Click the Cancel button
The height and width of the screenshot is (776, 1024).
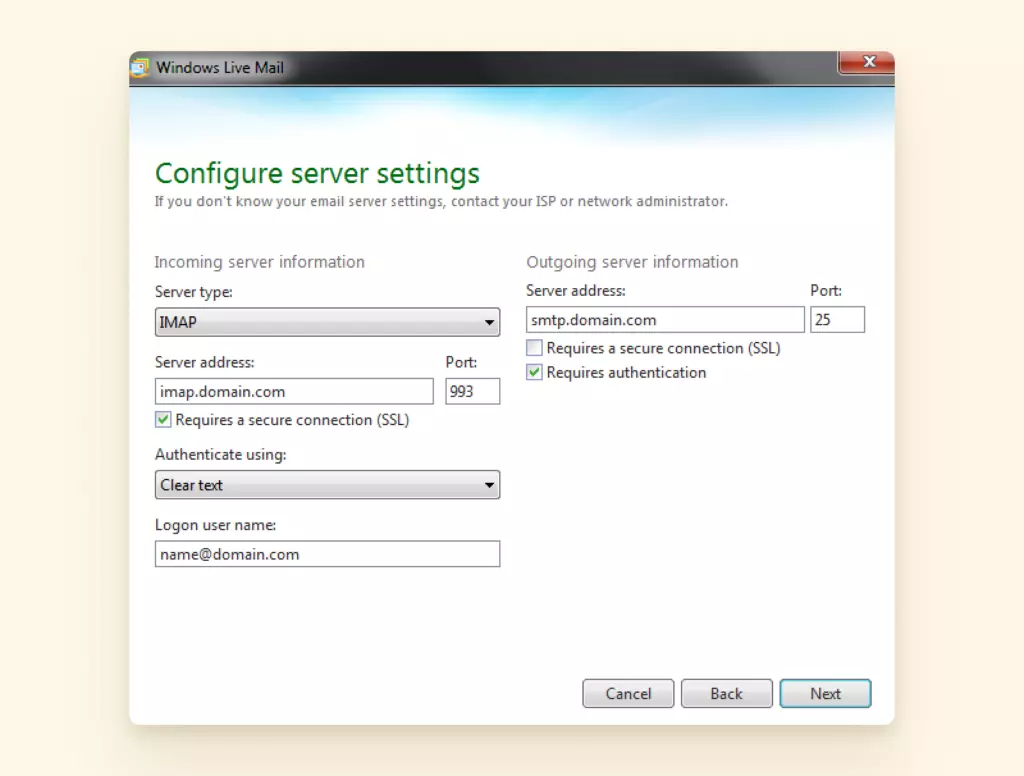coord(628,694)
